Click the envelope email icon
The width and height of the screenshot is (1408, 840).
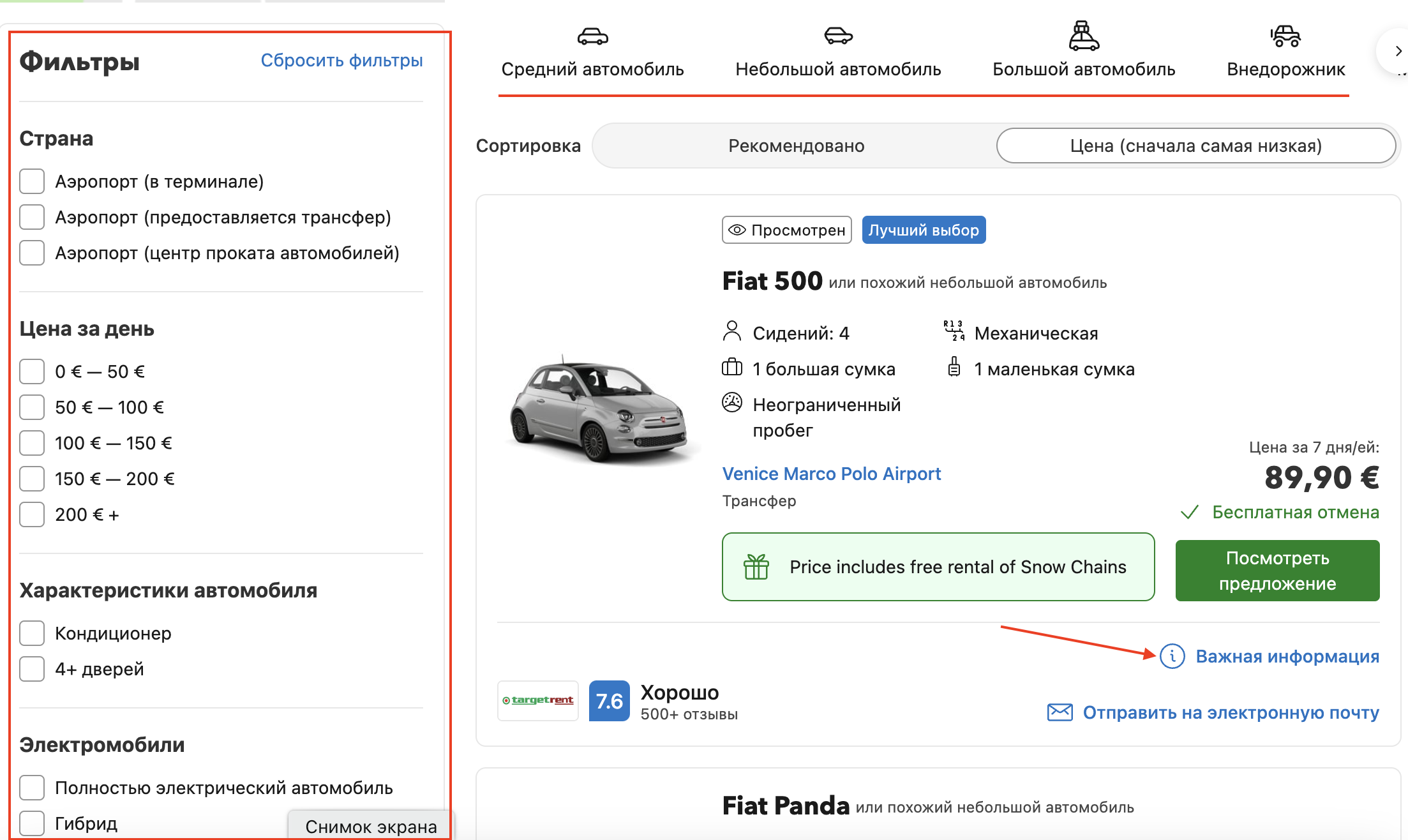(x=1060, y=712)
